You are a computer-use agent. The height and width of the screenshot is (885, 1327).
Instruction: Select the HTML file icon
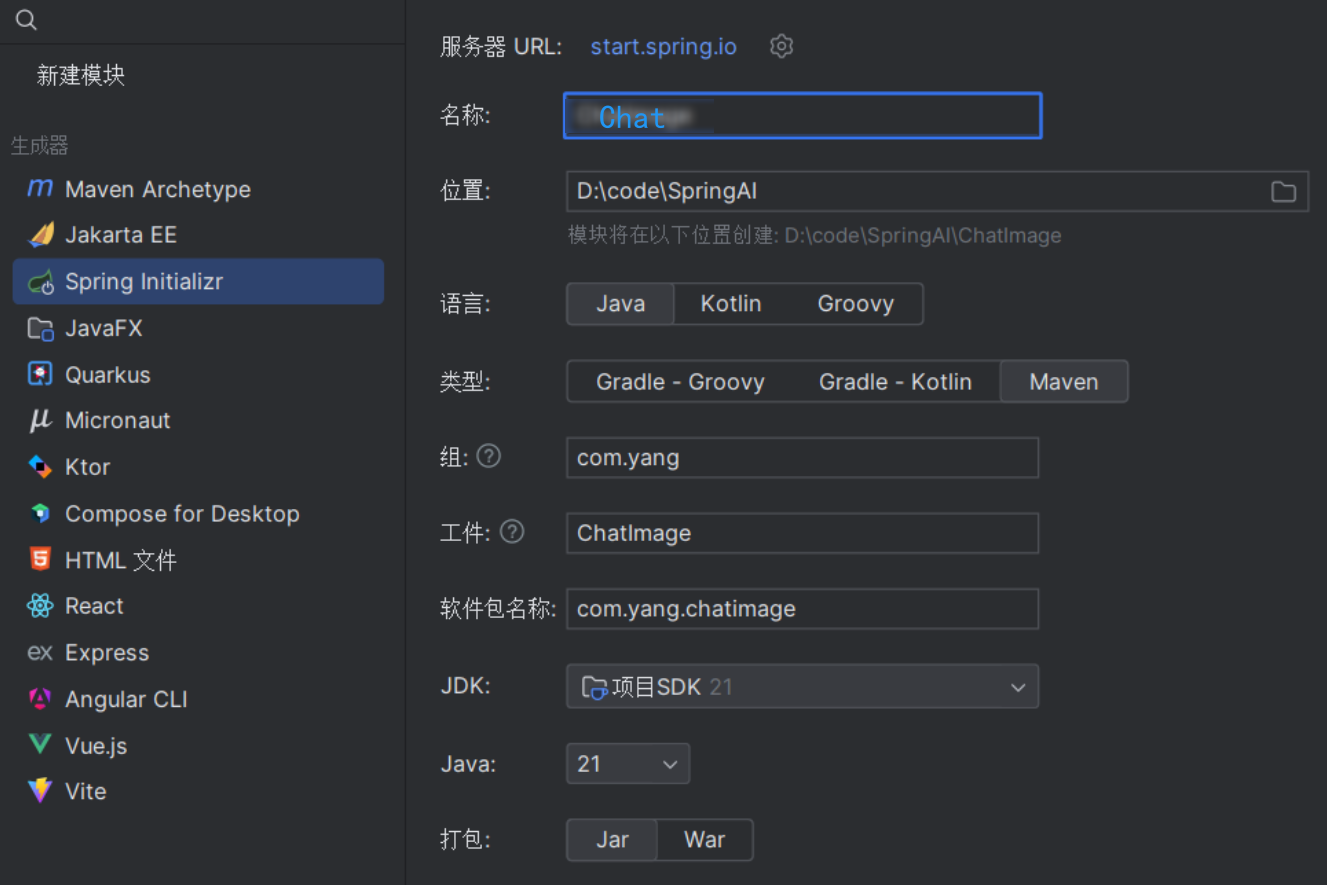[40, 560]
